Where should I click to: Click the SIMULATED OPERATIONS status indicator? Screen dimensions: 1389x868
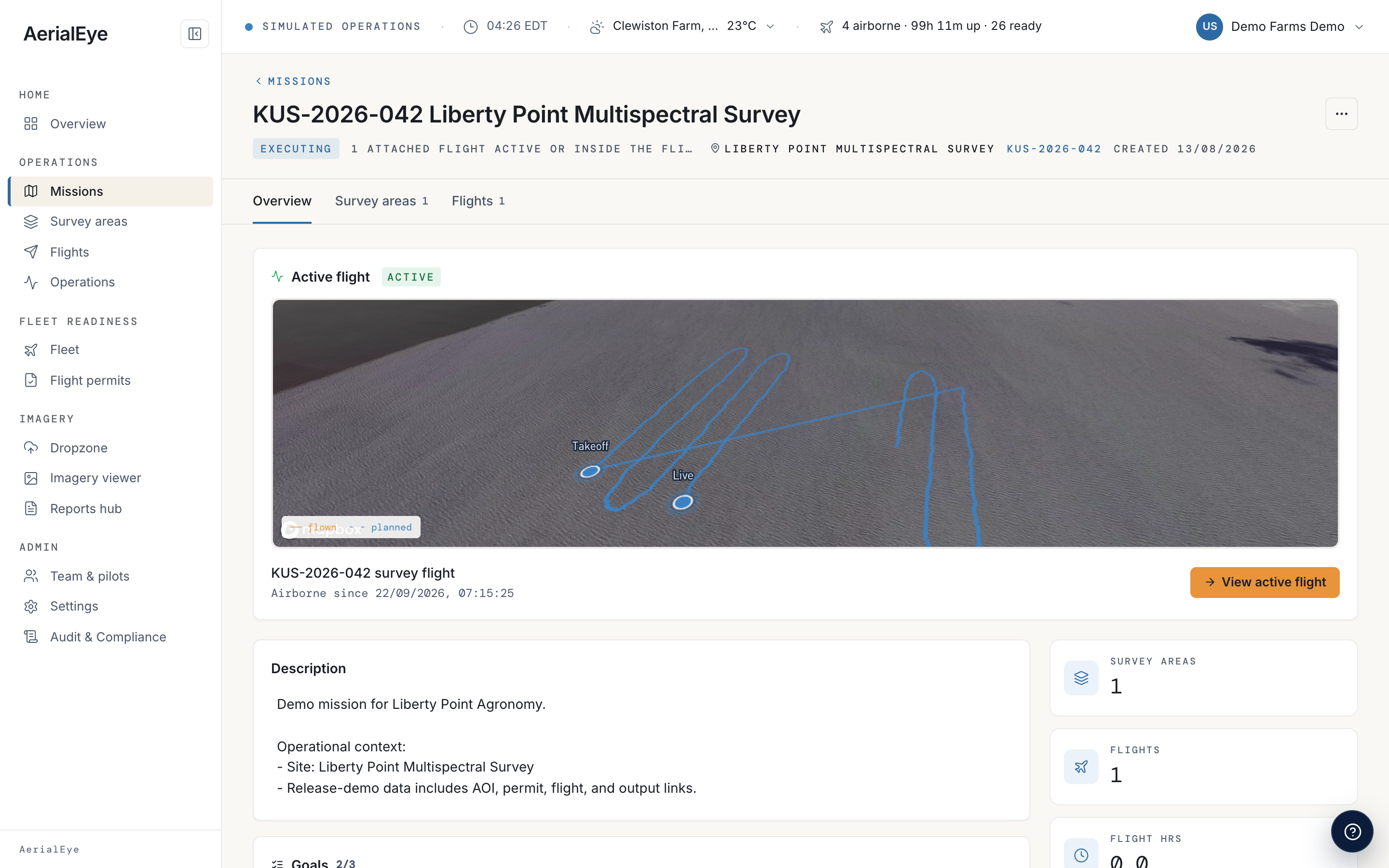pyautogui.click(x=333, y=27)
